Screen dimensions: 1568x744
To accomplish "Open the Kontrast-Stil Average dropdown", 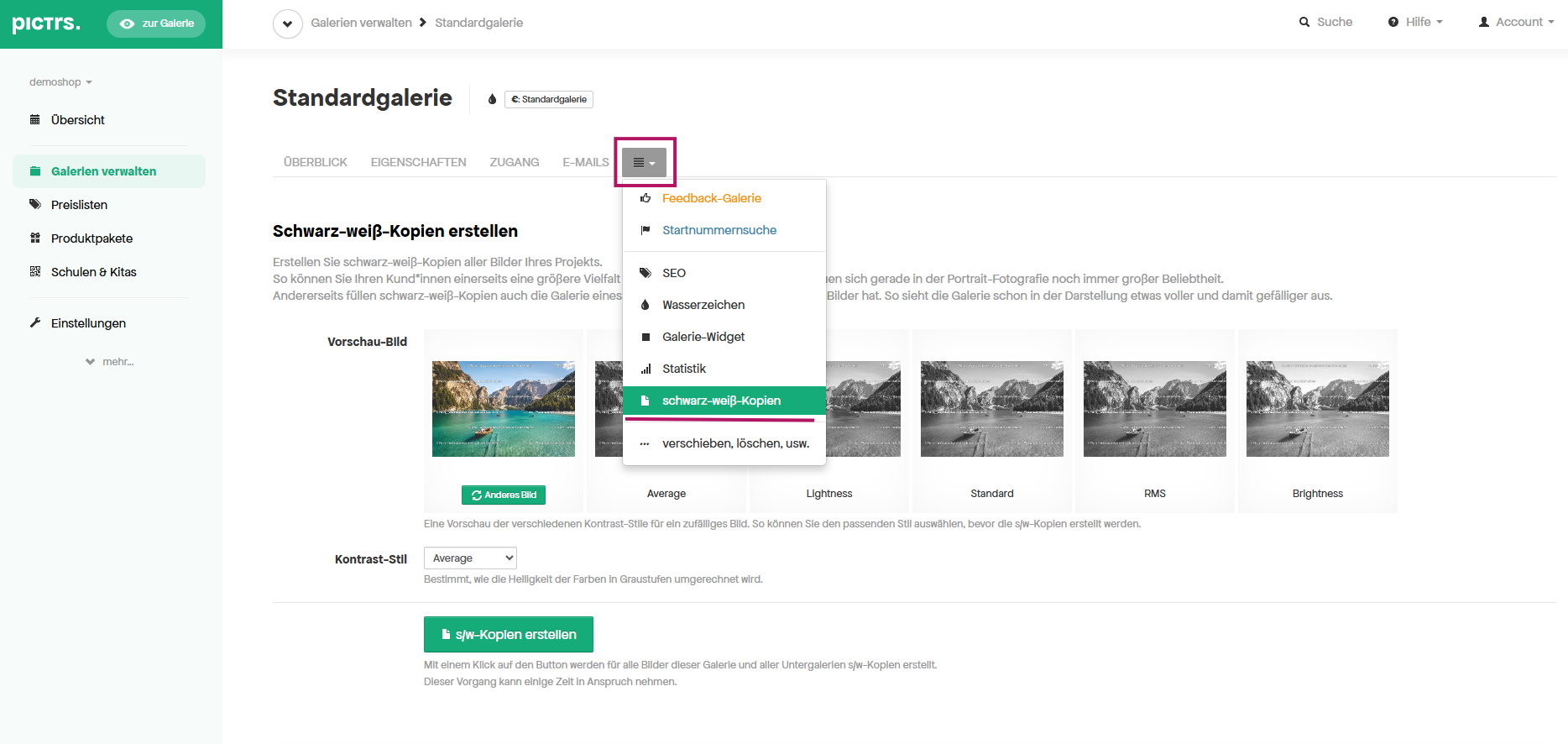I will point(470,558).
